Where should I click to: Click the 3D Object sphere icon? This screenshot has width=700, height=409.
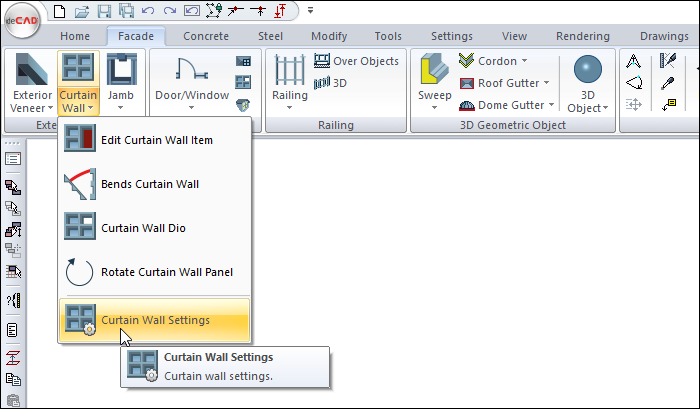(585, 70)
